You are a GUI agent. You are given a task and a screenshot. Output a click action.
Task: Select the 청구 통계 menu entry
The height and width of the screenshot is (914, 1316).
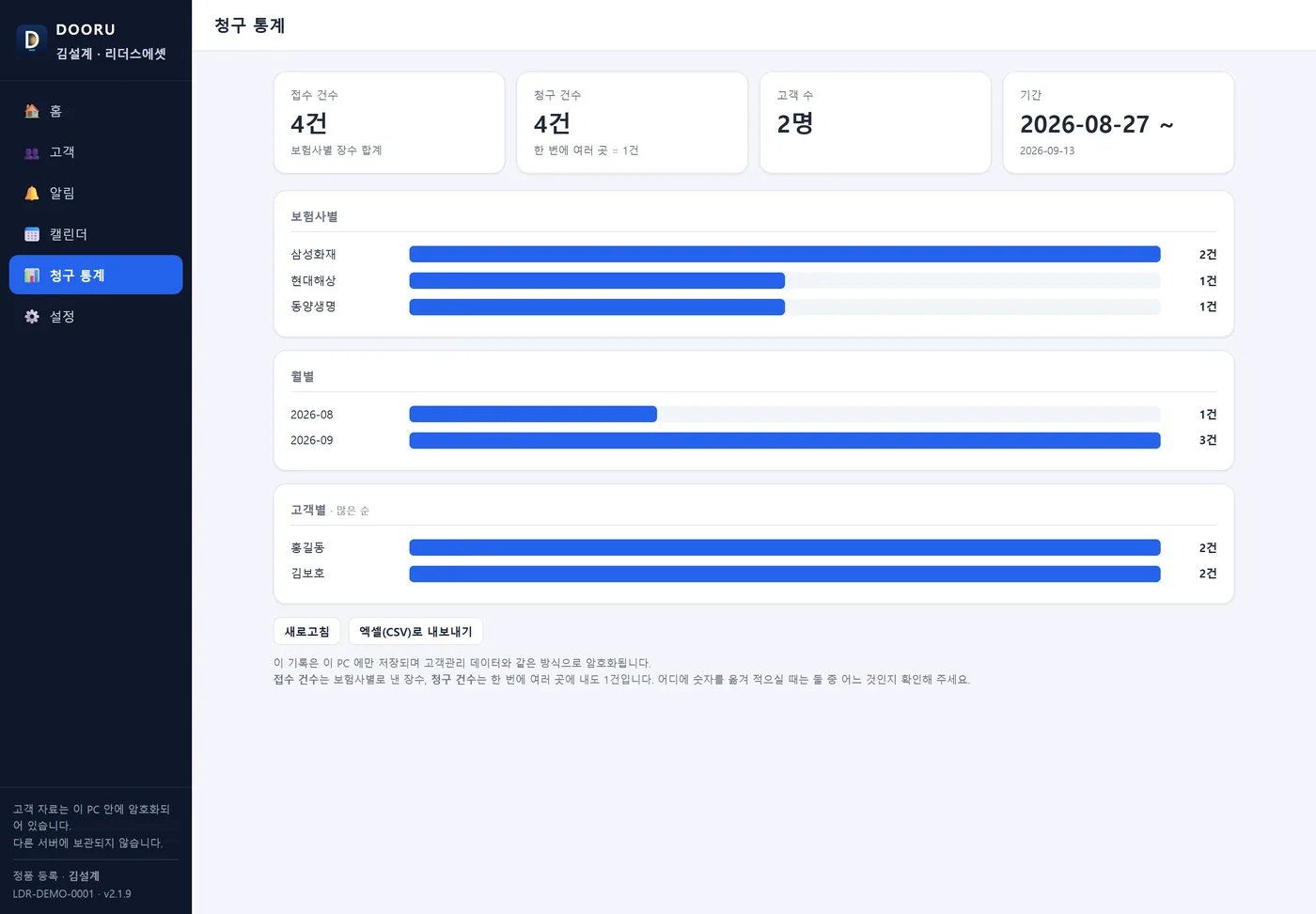click(96, 275)
